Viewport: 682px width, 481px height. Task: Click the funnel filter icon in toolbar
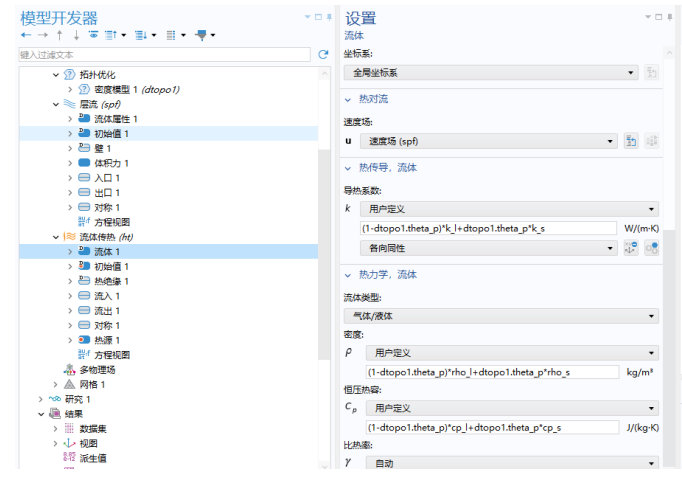pyautogui.click(x=201, y=35)
